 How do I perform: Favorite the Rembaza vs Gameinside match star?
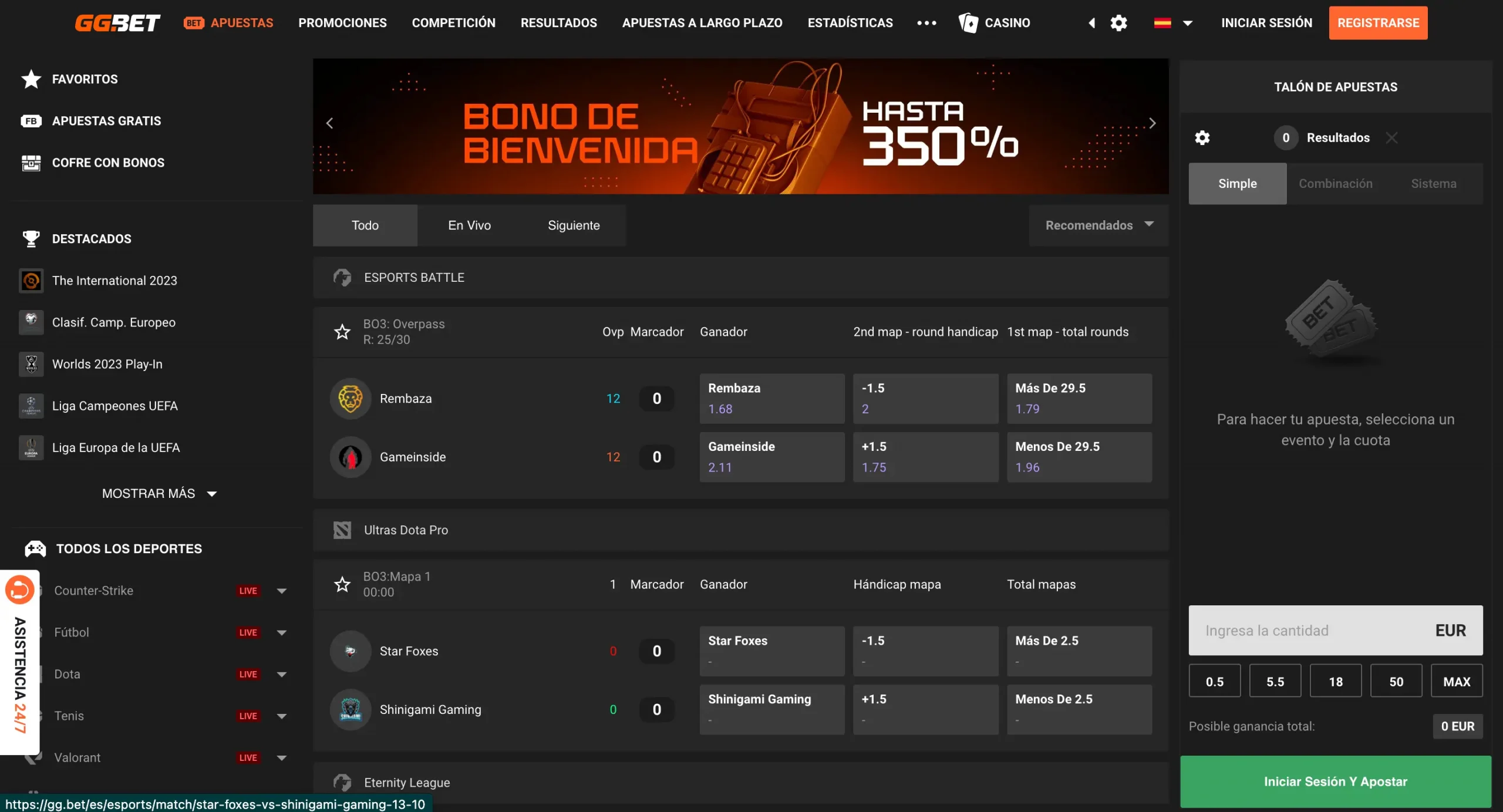tap(342, 332)
